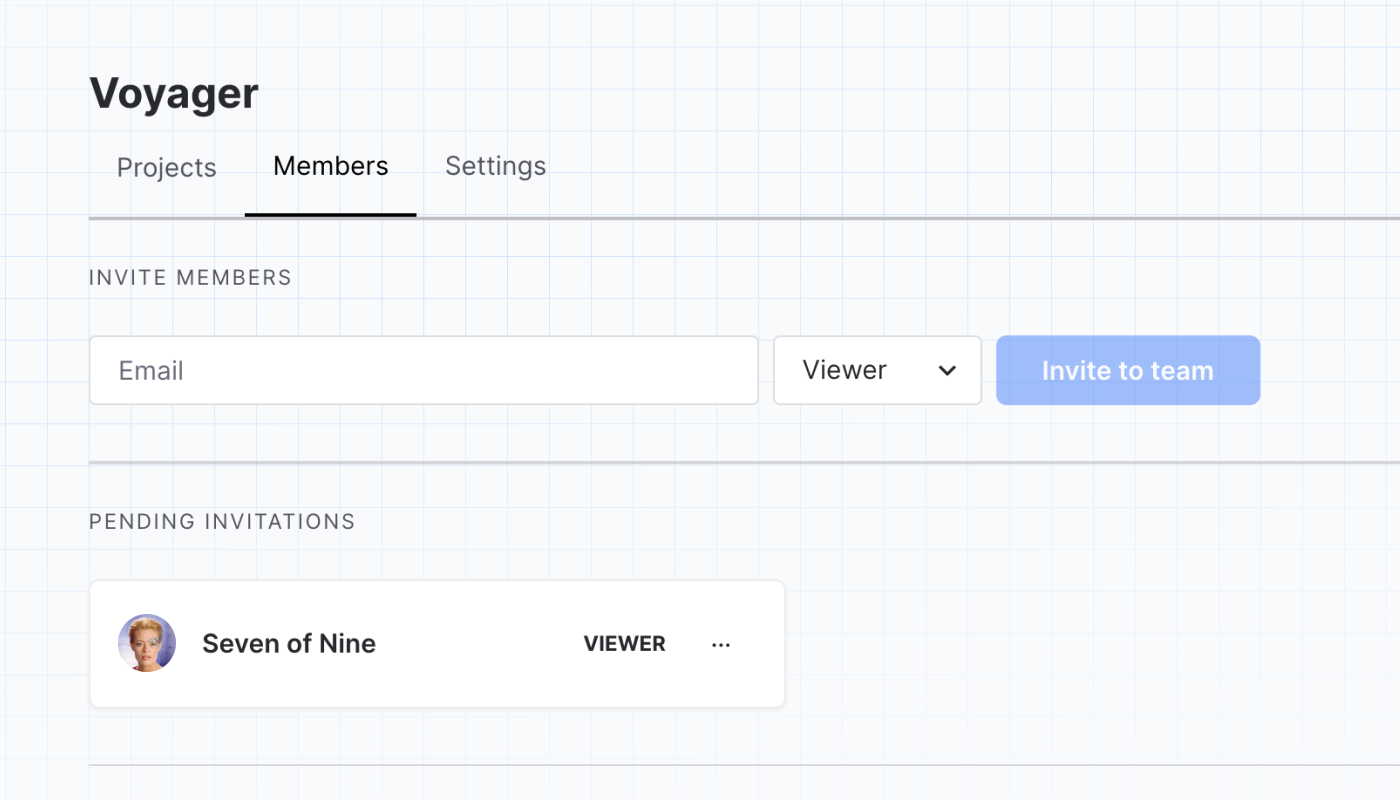Click the Email placeholder text
The height and width of the screenshot is (800, 1400).
point(151,371)
